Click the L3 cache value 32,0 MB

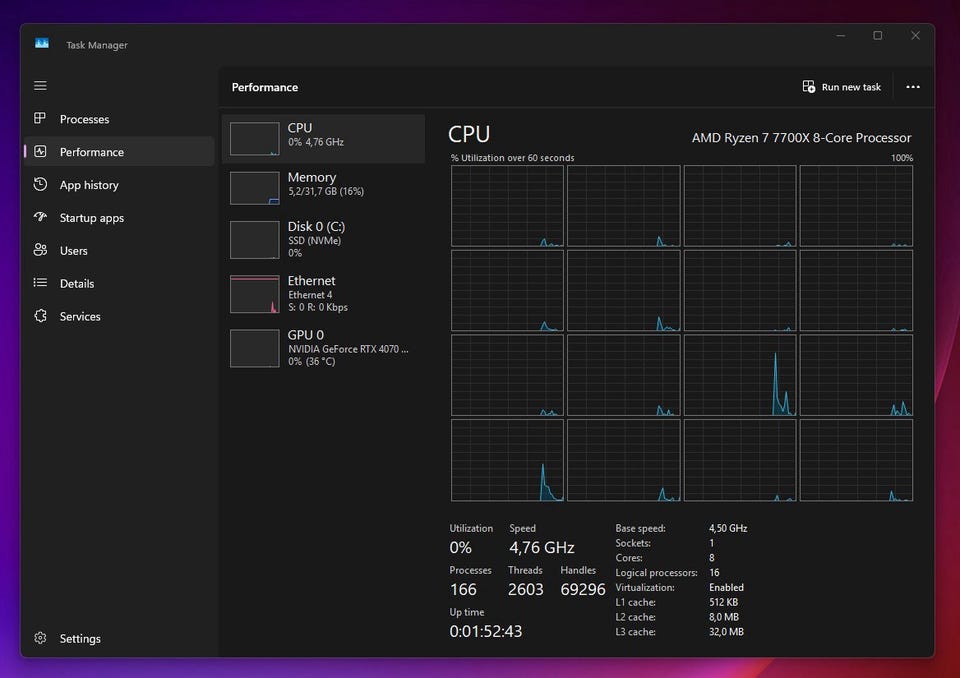(727, 631)
